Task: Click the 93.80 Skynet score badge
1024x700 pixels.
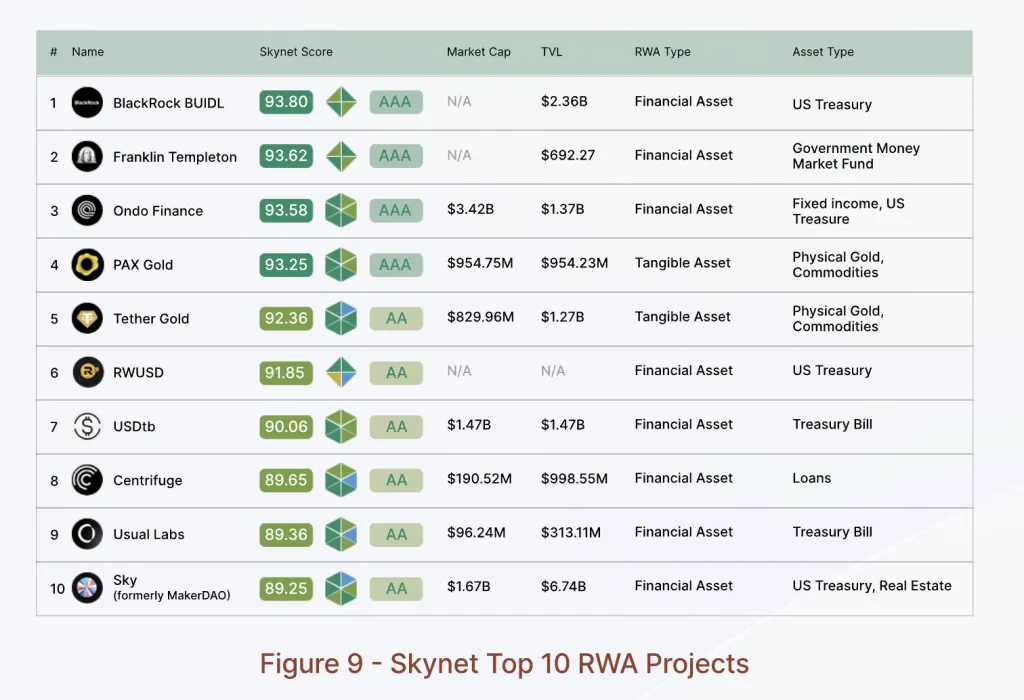Action: [286, 102]
